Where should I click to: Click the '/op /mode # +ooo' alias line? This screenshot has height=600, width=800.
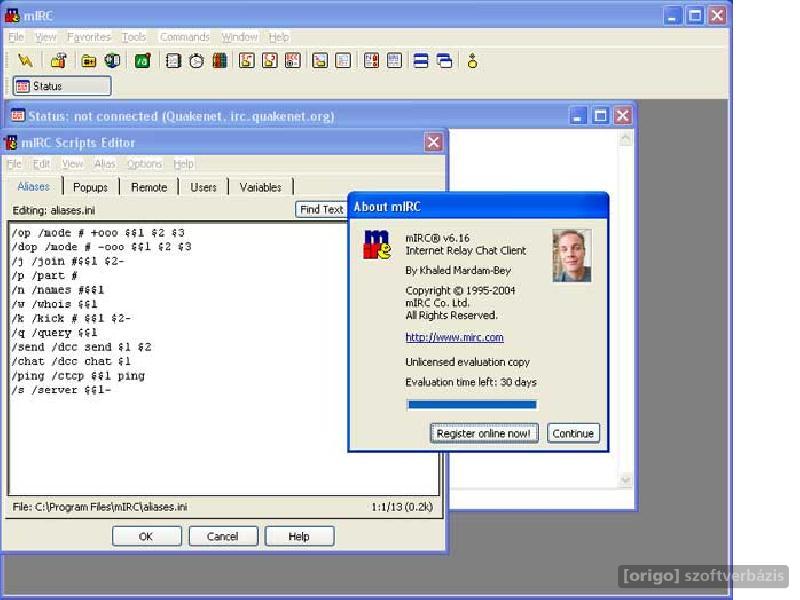[98, 233]
